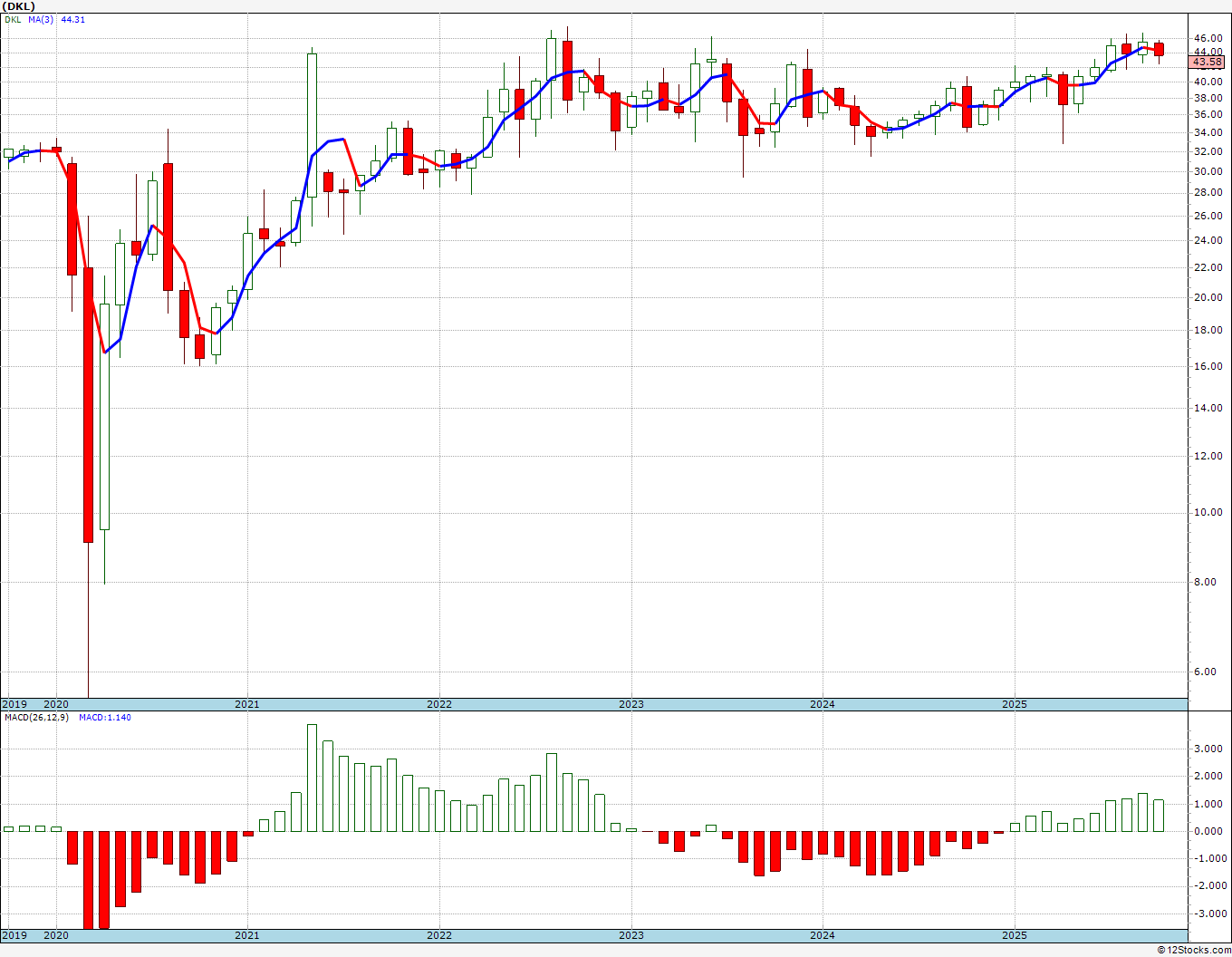1232x957 pixels.
Task: Click the 38.00 price axis label
Action: (x=1208, y=98)
